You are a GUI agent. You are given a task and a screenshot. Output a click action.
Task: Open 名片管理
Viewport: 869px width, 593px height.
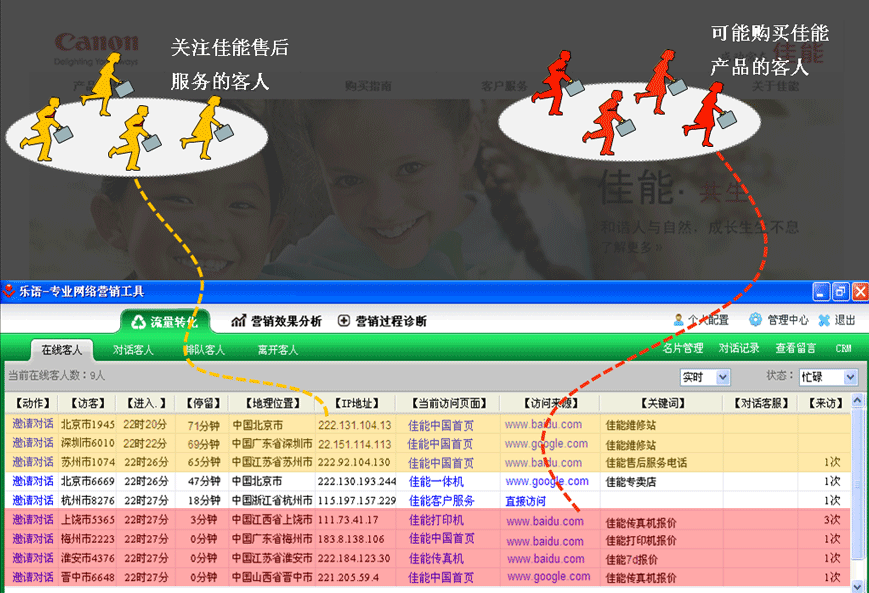[x=683, y=348]
